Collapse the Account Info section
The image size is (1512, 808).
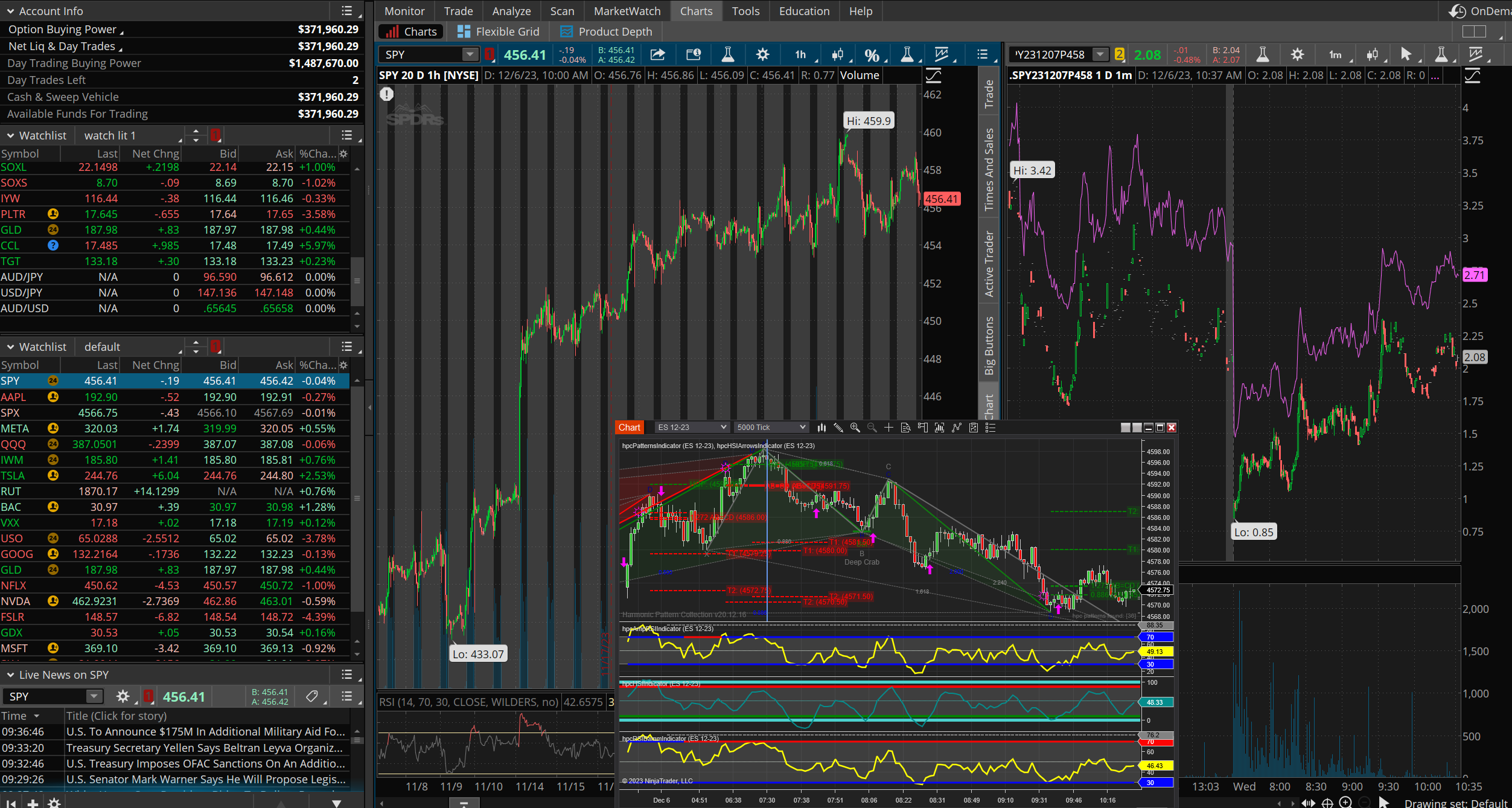pyautogui.click(x=10, y=11)
